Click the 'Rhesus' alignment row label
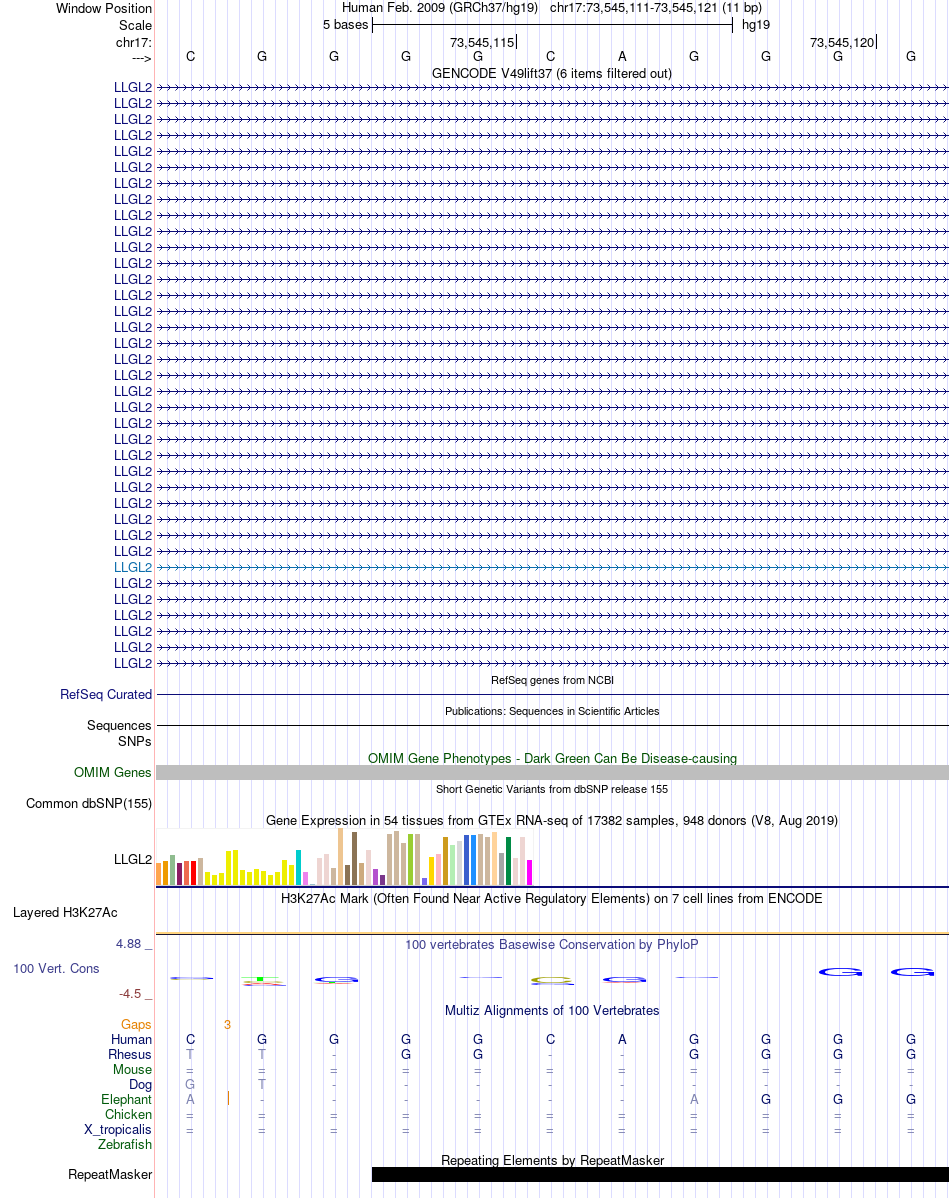Image resolution: width=950 pixels, height=1198 pixels. pos(130,1054)
